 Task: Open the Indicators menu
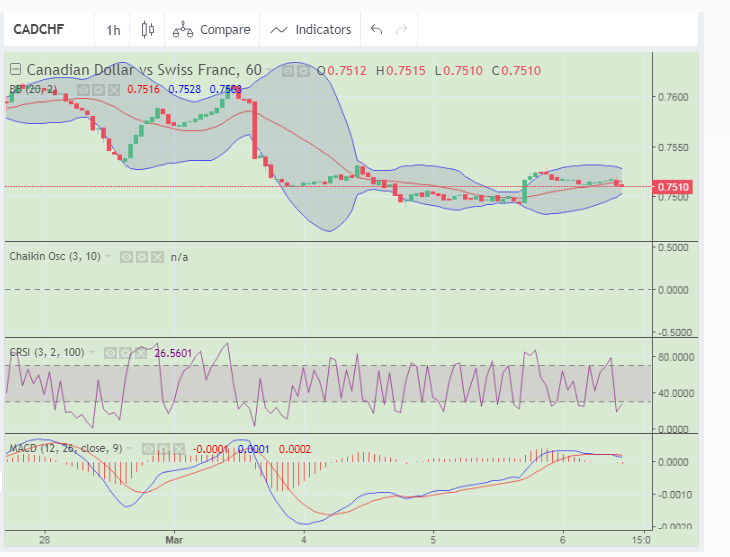(311, 29)
